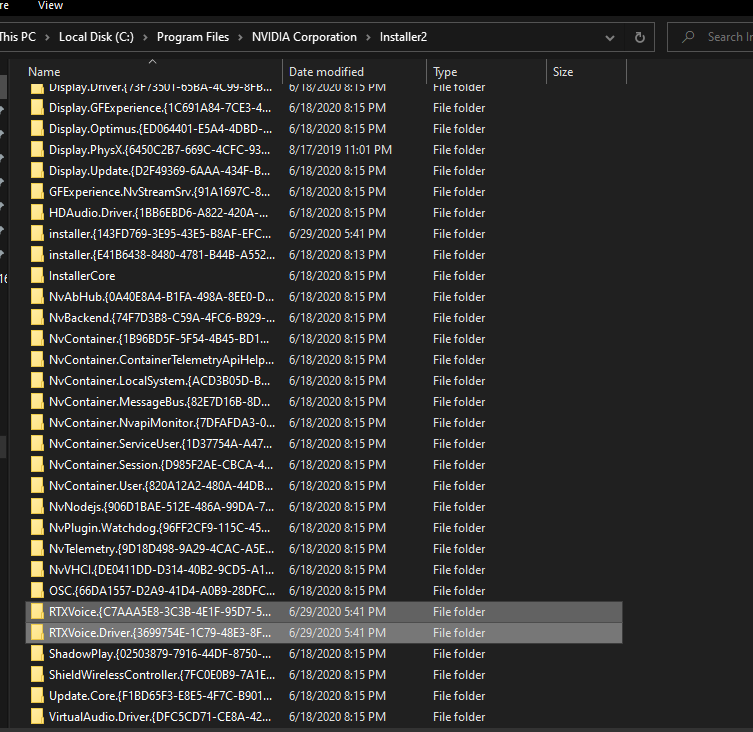Click the NvContainer.Session folder icon
This screenshot has height=732, width=753.
(37, 465)
